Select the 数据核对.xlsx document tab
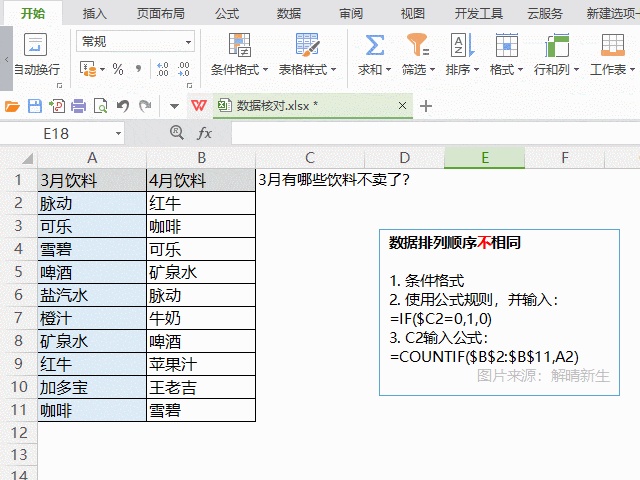The image size is (640, 480). click(x=312, y=106)
